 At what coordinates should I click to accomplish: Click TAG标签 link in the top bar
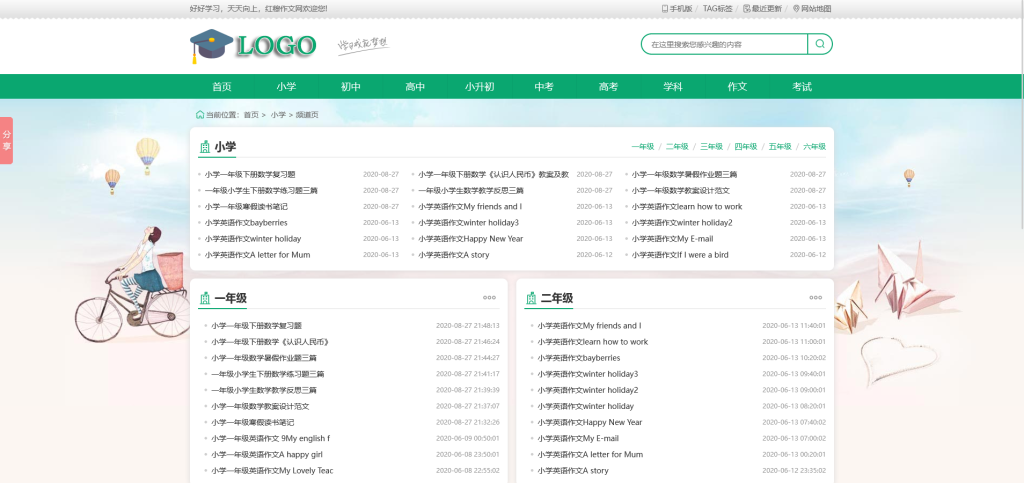717,8
